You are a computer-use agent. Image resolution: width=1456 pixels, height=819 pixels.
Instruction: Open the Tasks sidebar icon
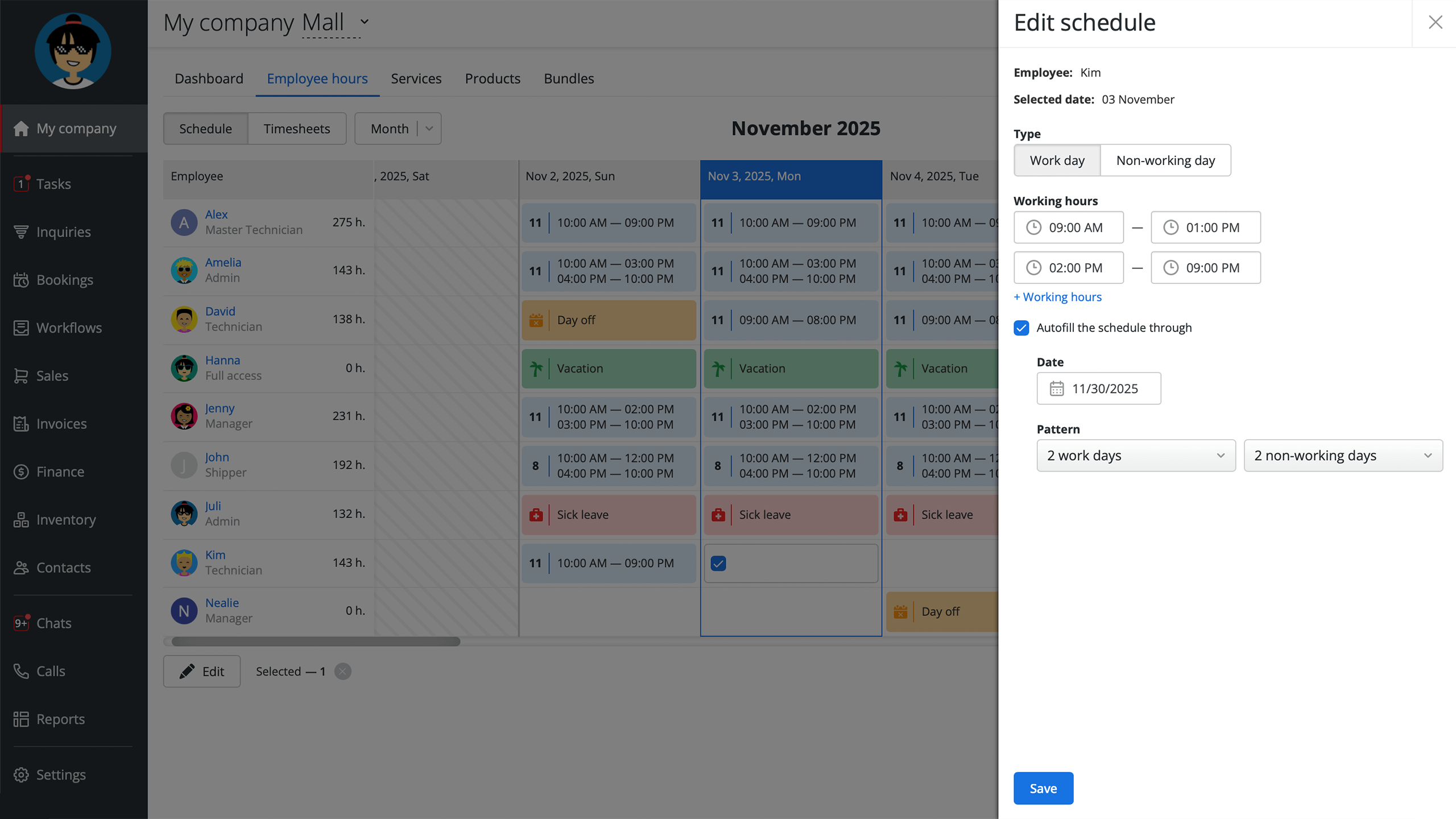tap(21, 184)
